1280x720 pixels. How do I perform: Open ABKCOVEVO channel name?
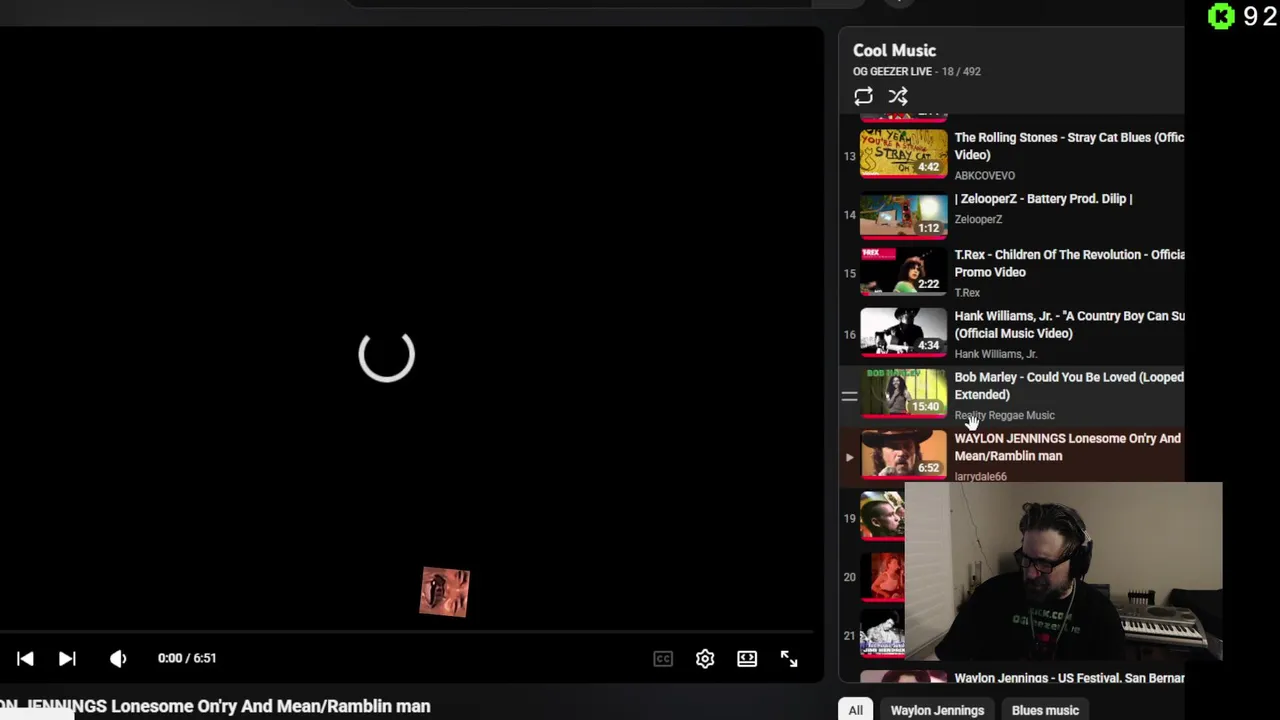point(984,176)
